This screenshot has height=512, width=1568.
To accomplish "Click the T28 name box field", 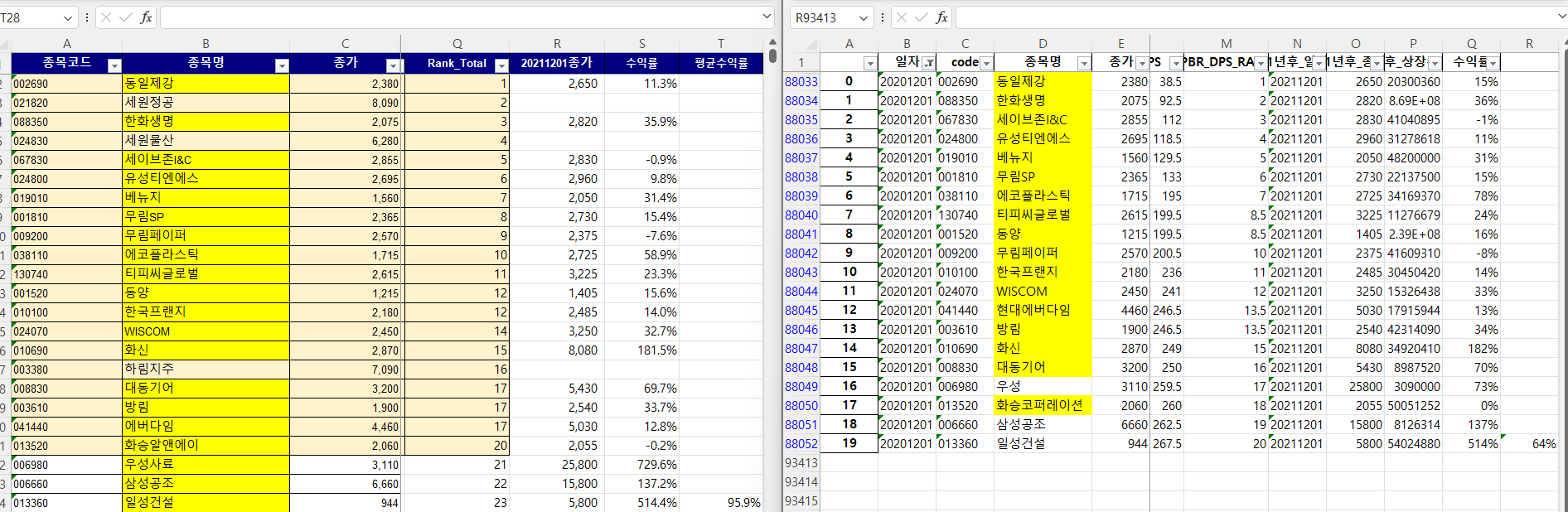I will pyautogui.click(x=30, y=17).
